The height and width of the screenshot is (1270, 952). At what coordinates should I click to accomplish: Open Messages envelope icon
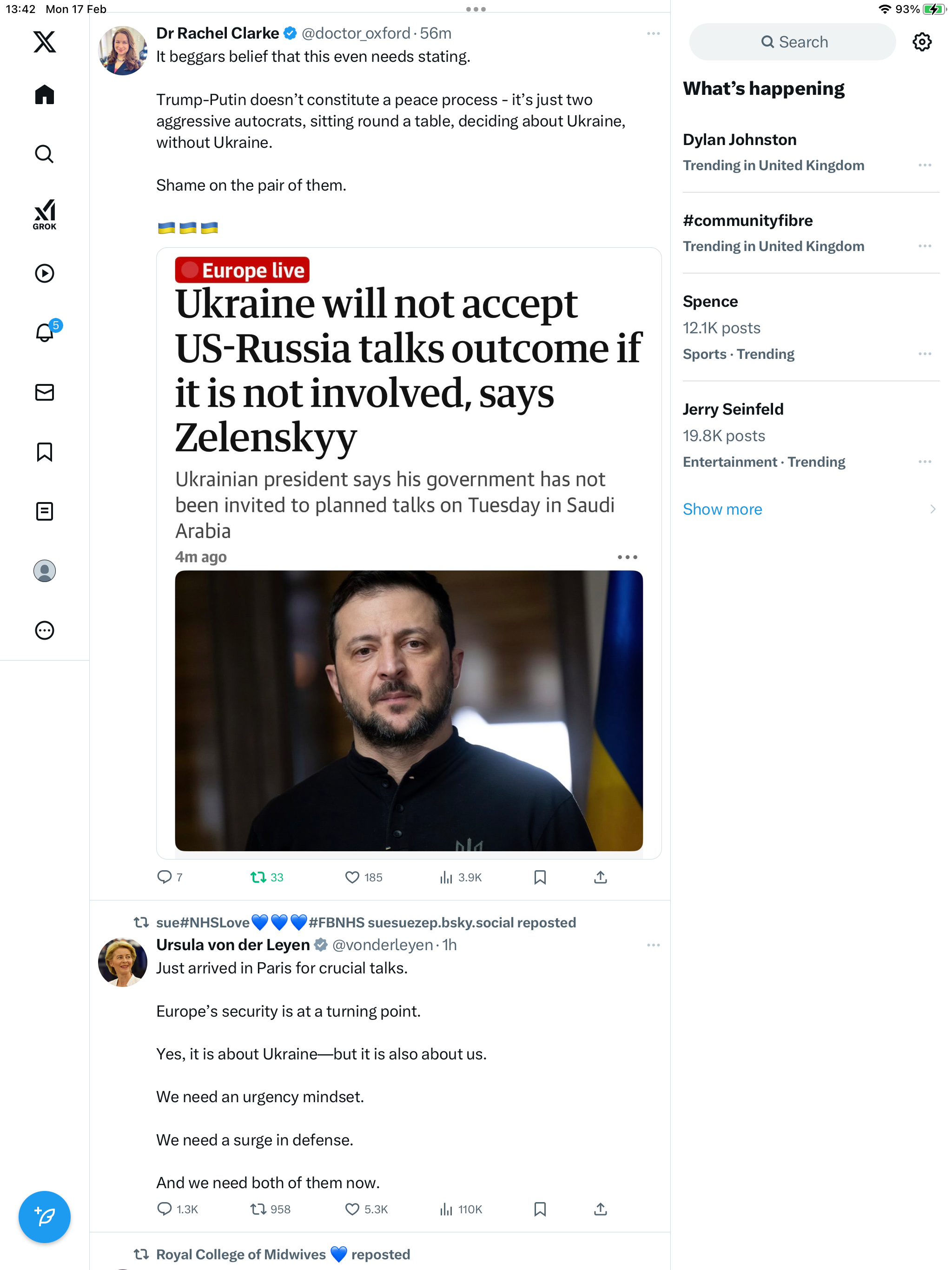(44, 392)
